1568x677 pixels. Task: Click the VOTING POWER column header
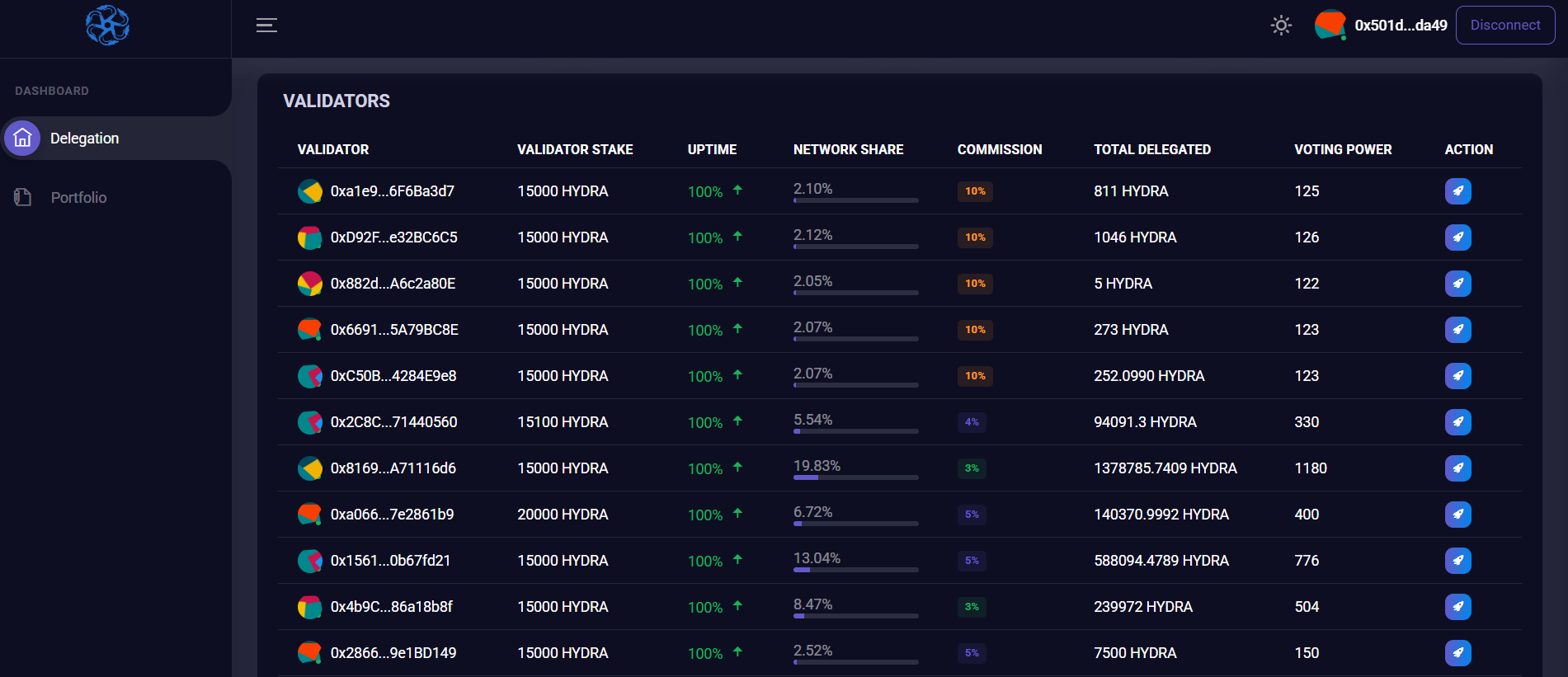pyautogui.click(x=1343, y=149)
